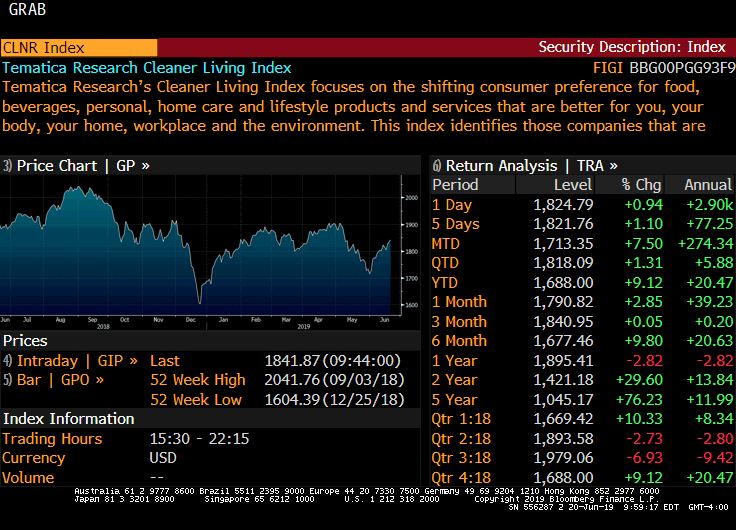Click the USD currency value
This screenshot has height=530, width=736.
click(163, 458)
